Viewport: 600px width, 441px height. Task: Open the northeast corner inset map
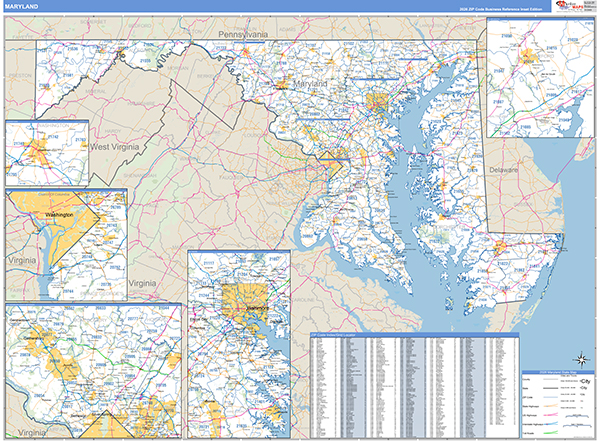coord(540,77)
